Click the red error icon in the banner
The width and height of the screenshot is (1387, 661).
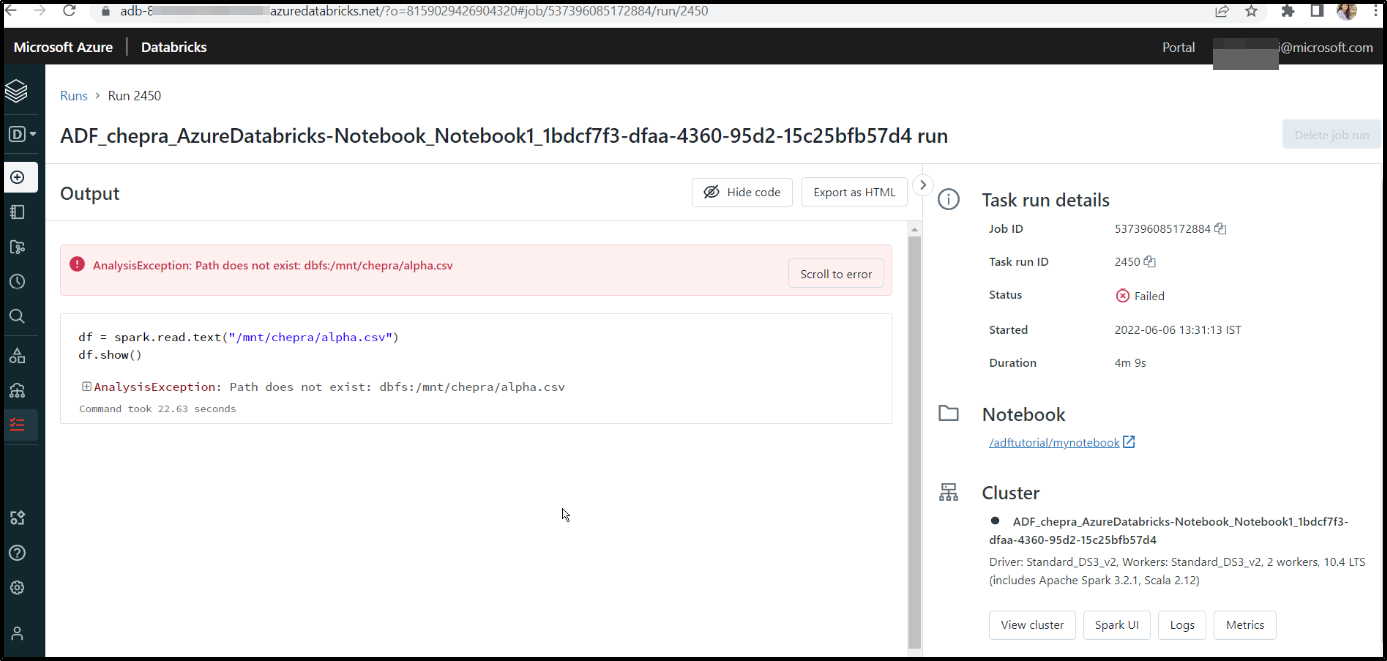[x=77, y=265]
